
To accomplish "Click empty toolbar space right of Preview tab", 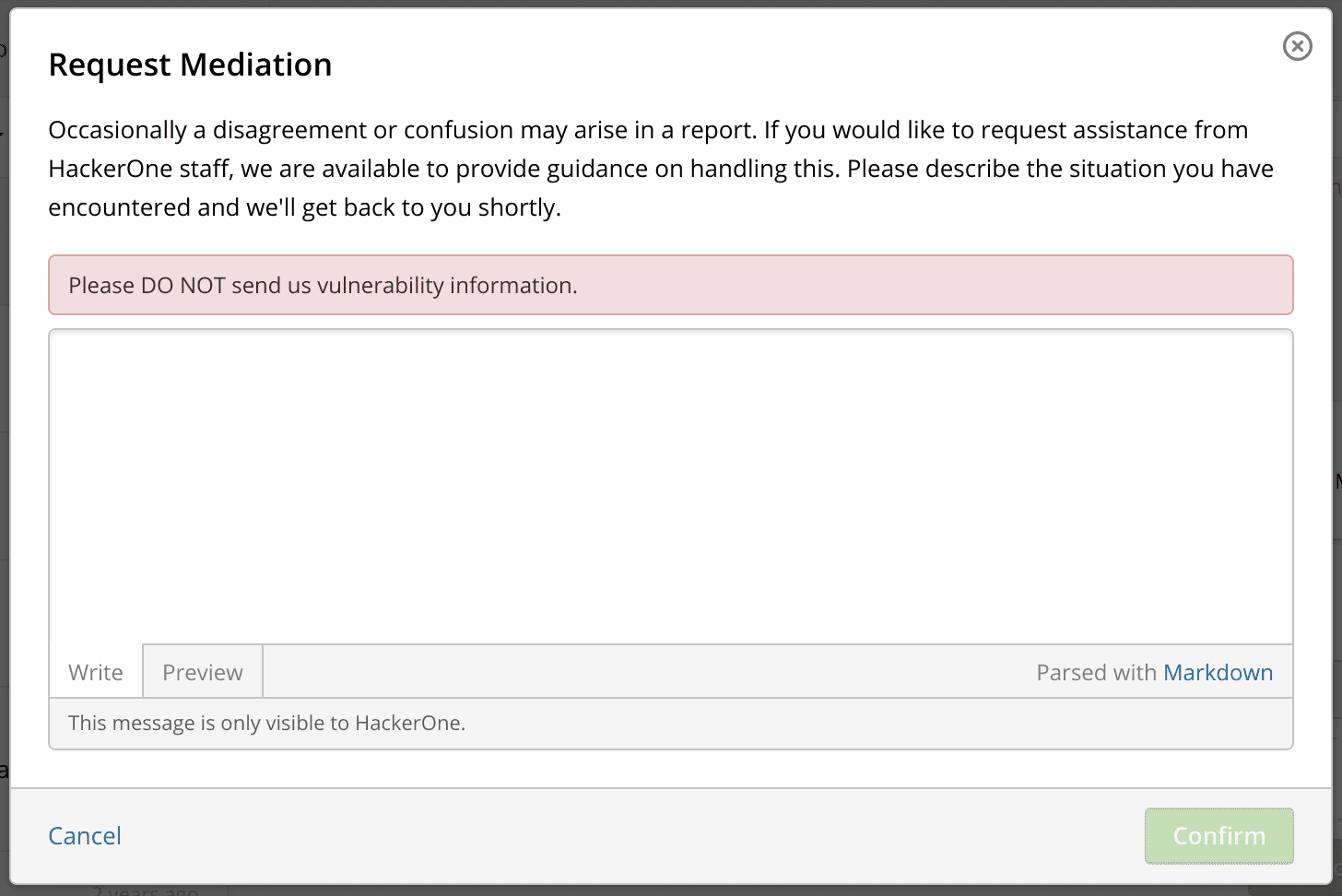I will click(x=645, y=672).
